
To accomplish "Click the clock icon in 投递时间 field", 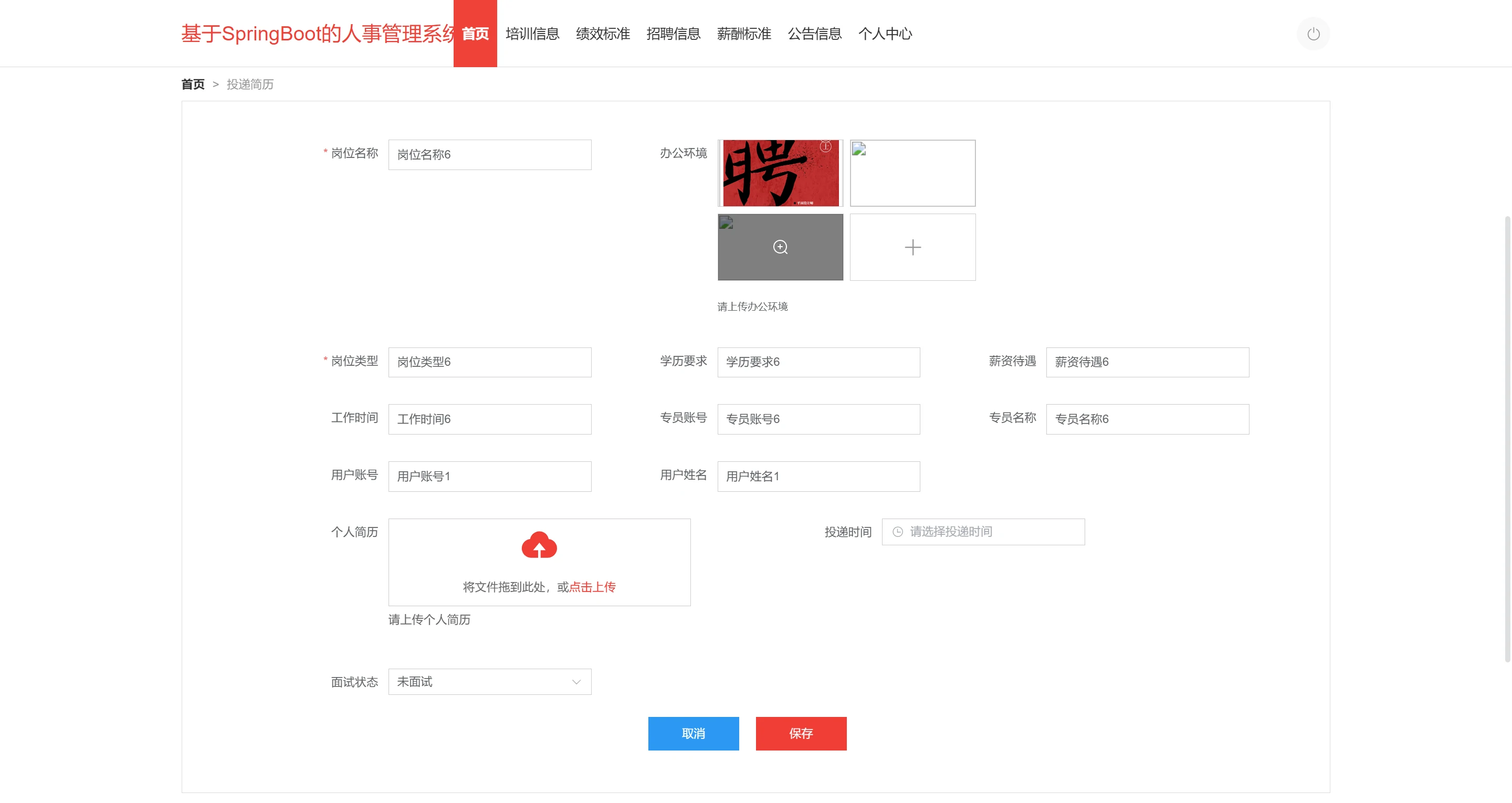I will (897, 532).
